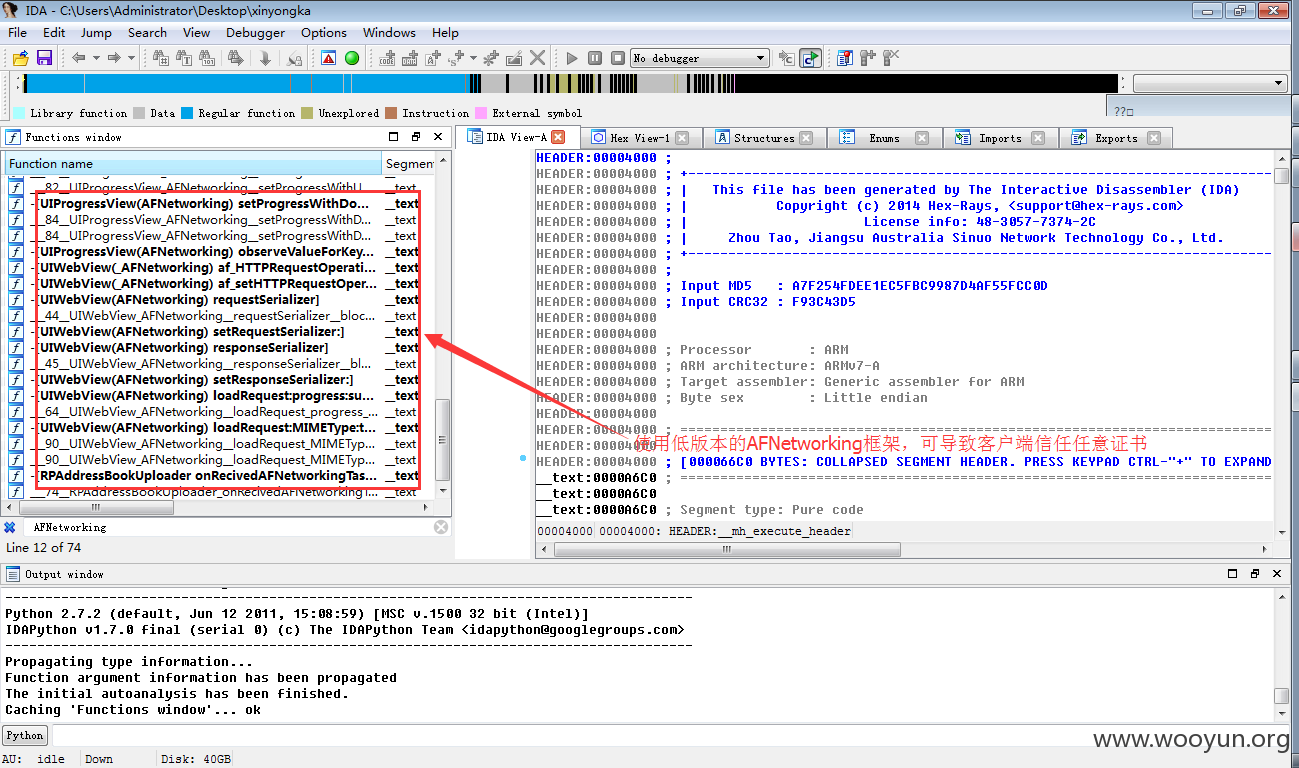Start the process with the play icon

click(x=572, y=58)
